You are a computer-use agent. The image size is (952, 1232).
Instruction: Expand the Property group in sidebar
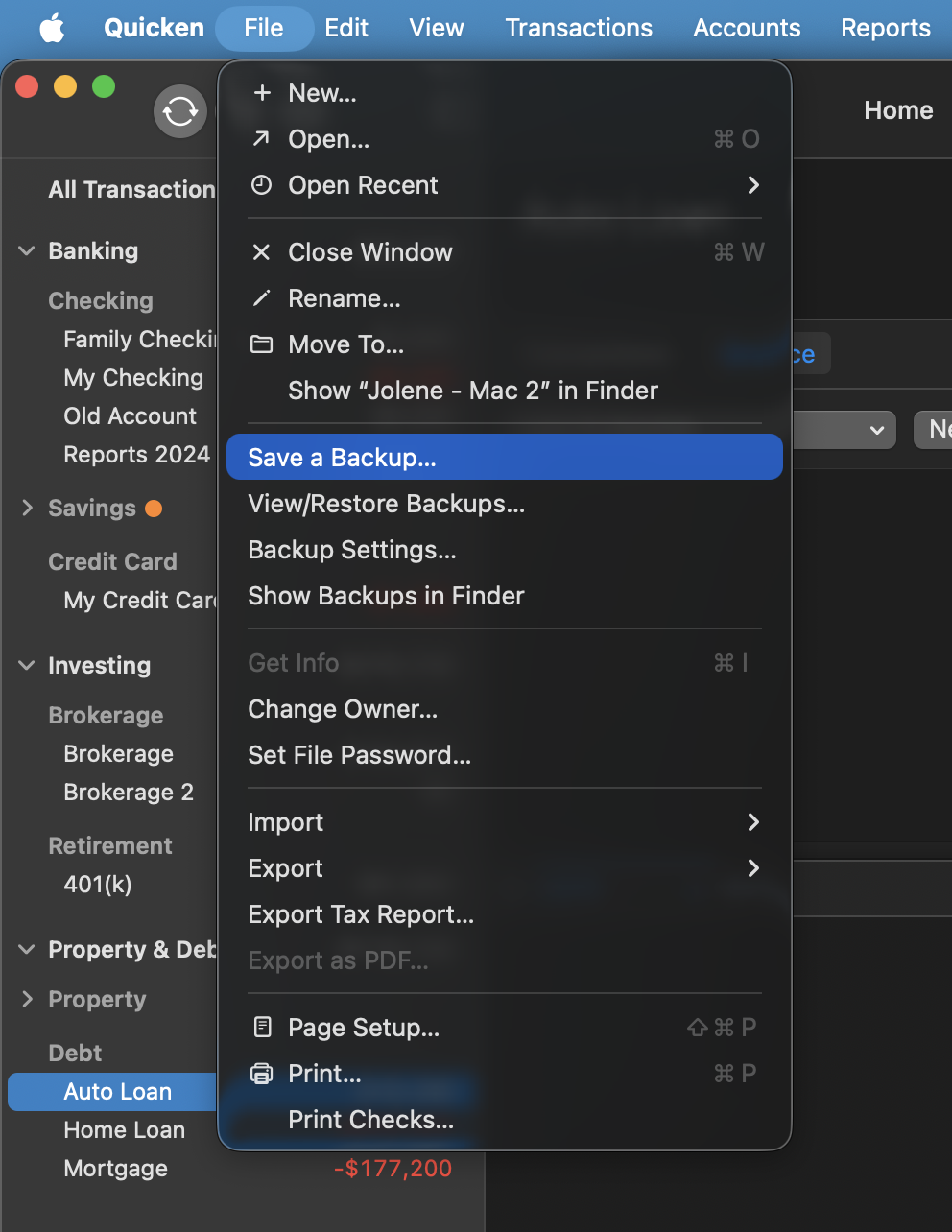click(27, 1000)
